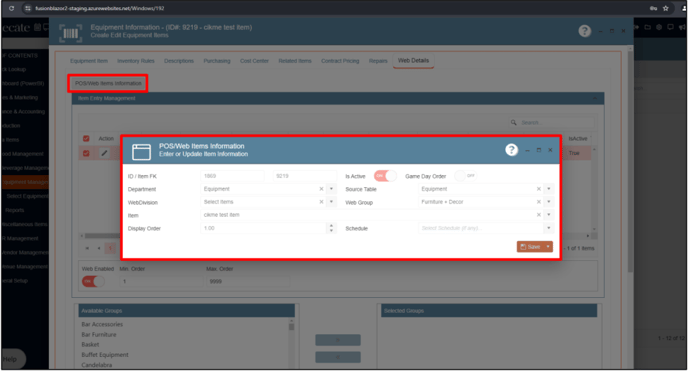
Task: Move group back to Available Groups with arrow button
Action: [x=338, y=357]
